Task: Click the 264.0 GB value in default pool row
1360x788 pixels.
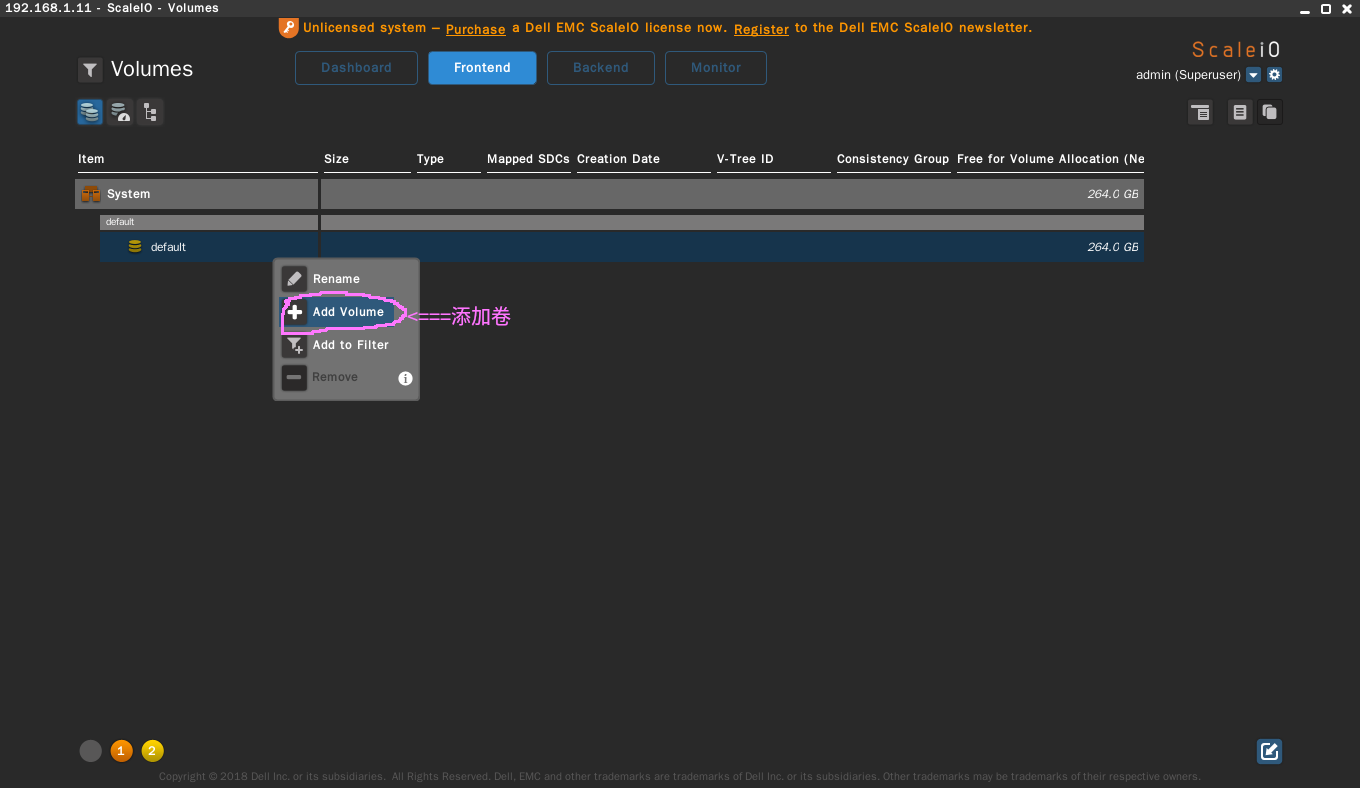Action: 1113,247
